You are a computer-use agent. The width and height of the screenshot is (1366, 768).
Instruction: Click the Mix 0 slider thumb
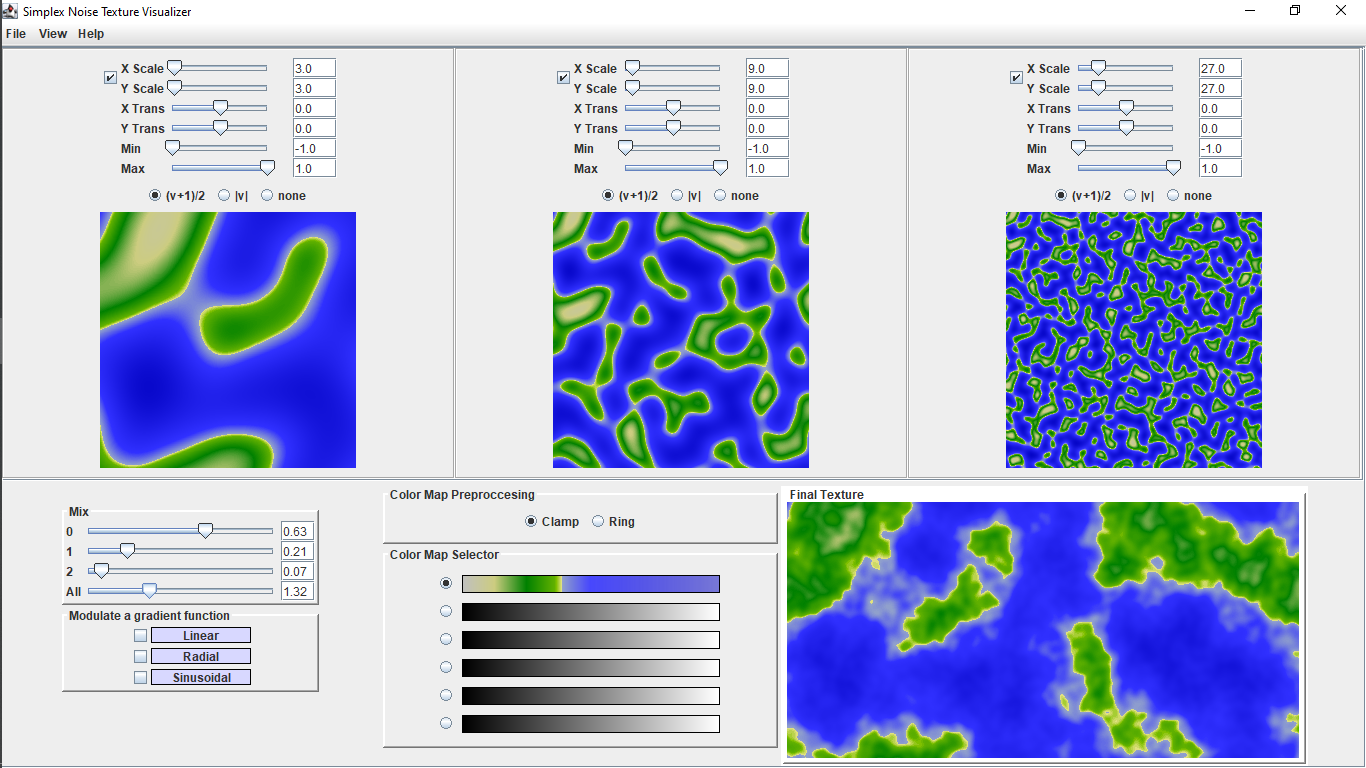[205, 531]
